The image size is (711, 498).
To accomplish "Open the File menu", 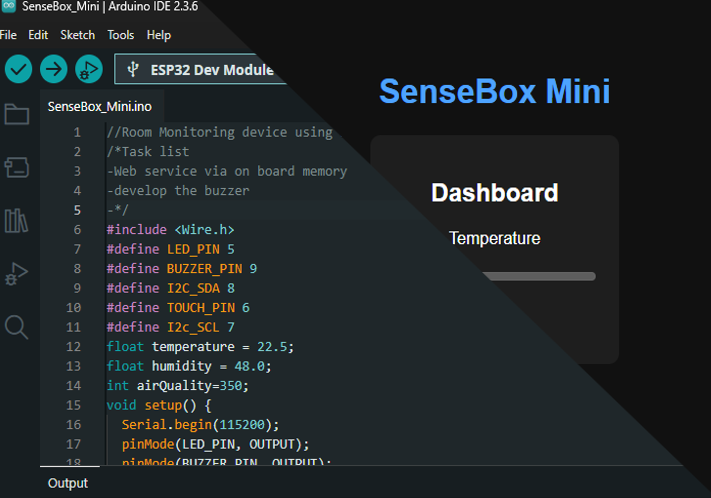I will coord(8,35).
